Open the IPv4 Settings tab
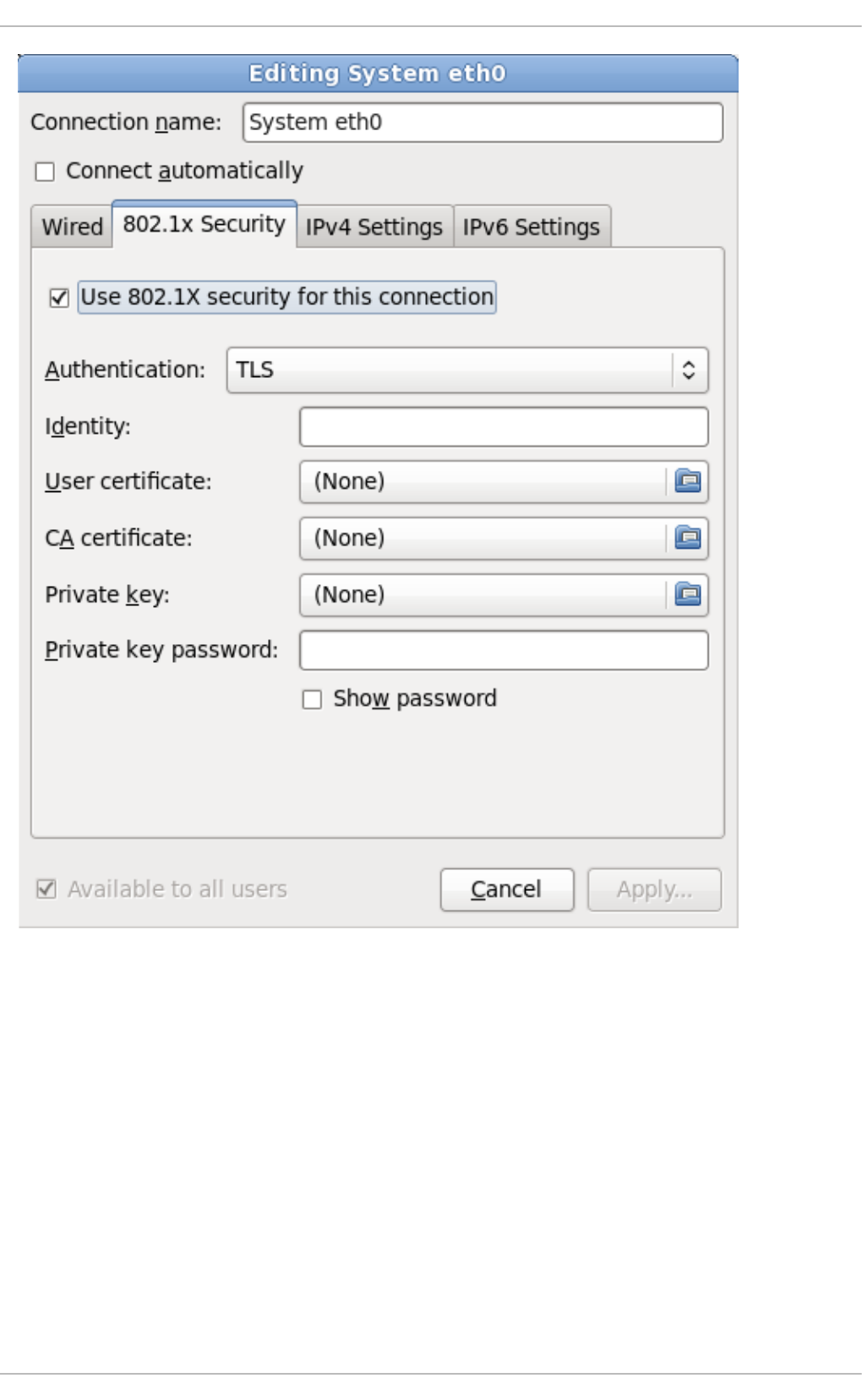Image resolution: width=862 pixels, height=1400 pixels. point(374,227)
